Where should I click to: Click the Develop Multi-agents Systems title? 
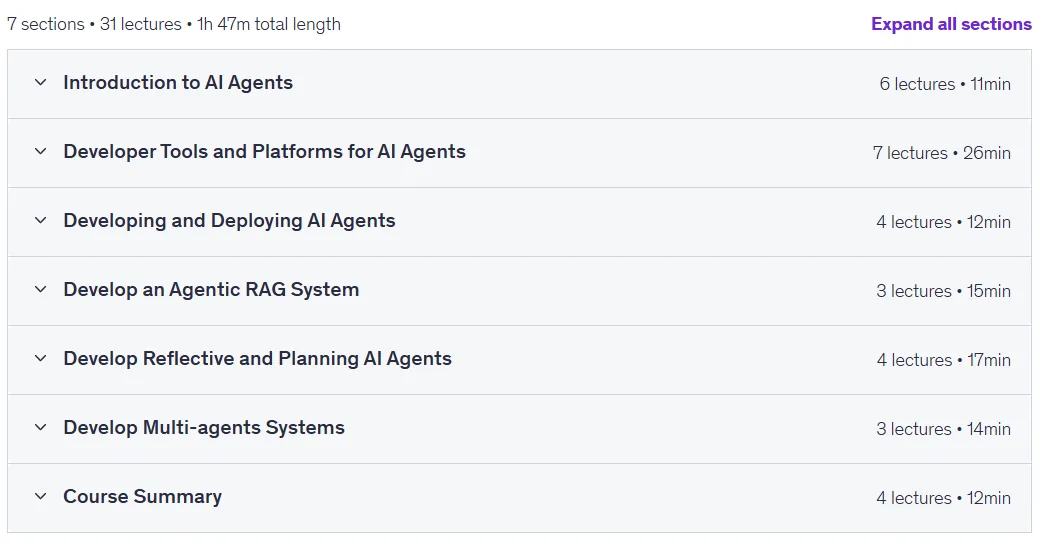click(204, 428)
